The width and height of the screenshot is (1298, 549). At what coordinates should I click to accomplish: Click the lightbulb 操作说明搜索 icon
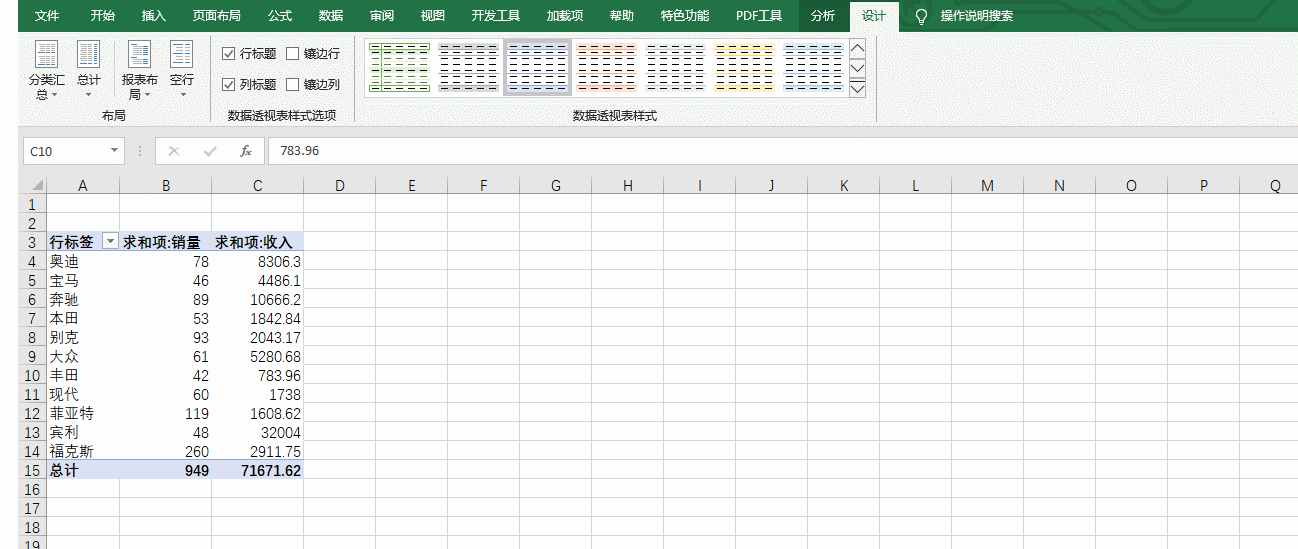[x=921, y=16]
